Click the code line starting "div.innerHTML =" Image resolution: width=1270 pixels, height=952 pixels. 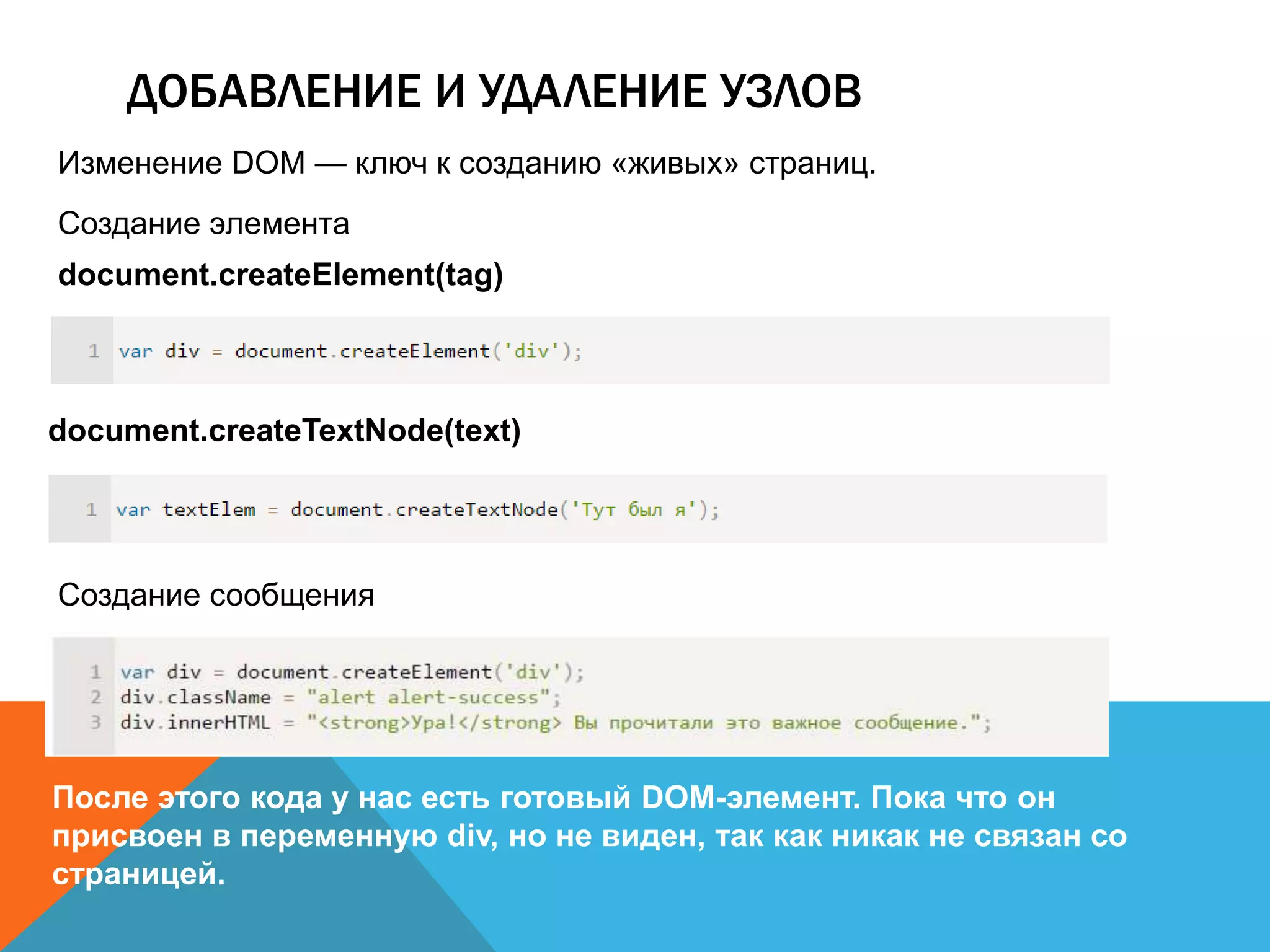[556, 723]
